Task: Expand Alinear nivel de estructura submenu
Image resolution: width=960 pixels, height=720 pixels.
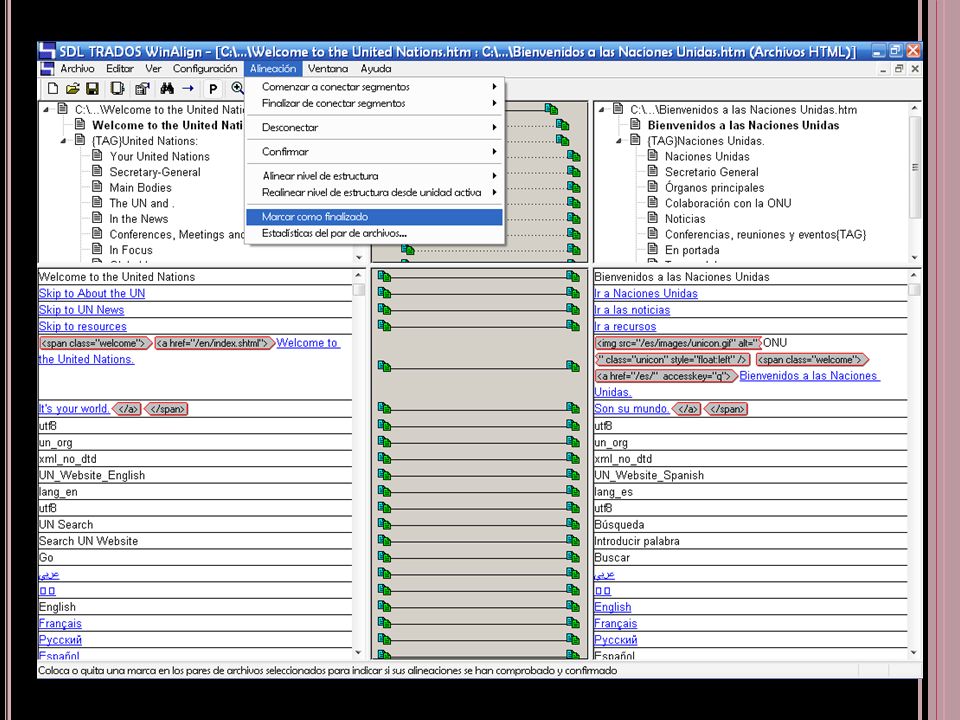Action: (x=375, y=176)
